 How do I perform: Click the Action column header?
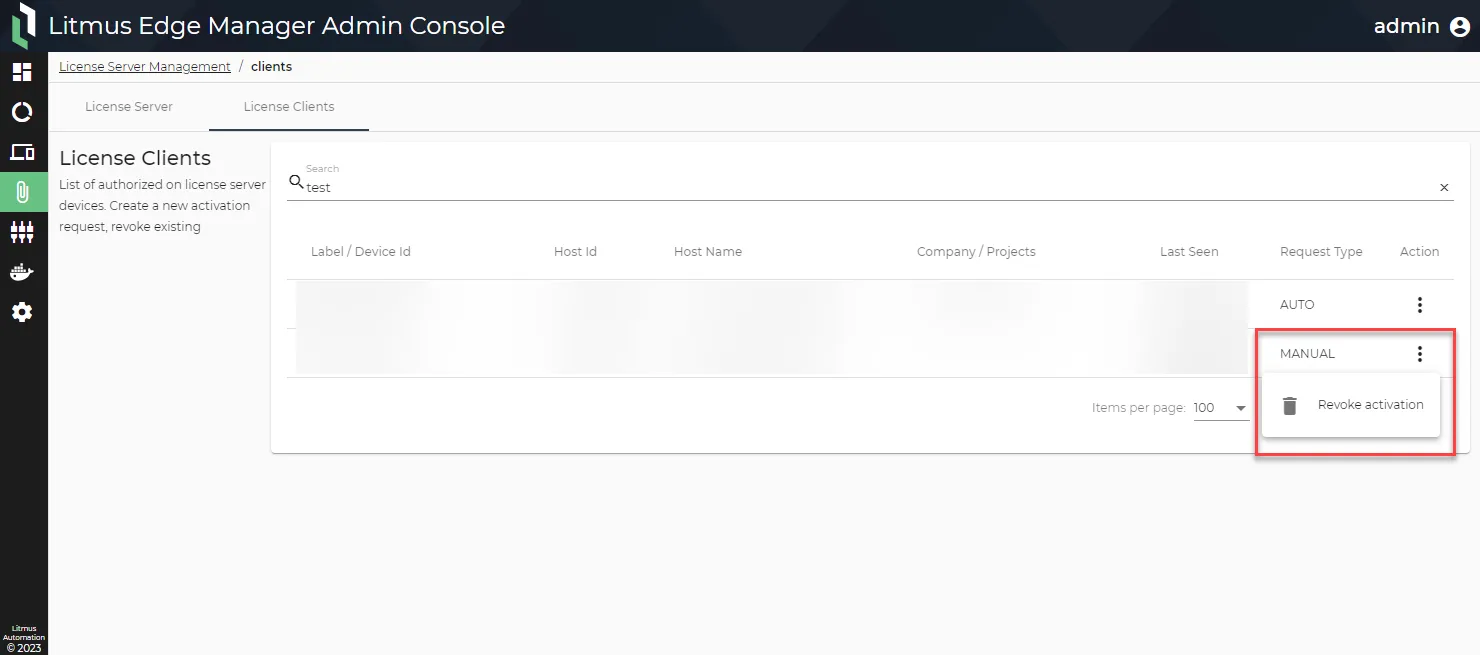pos(1419,252)
